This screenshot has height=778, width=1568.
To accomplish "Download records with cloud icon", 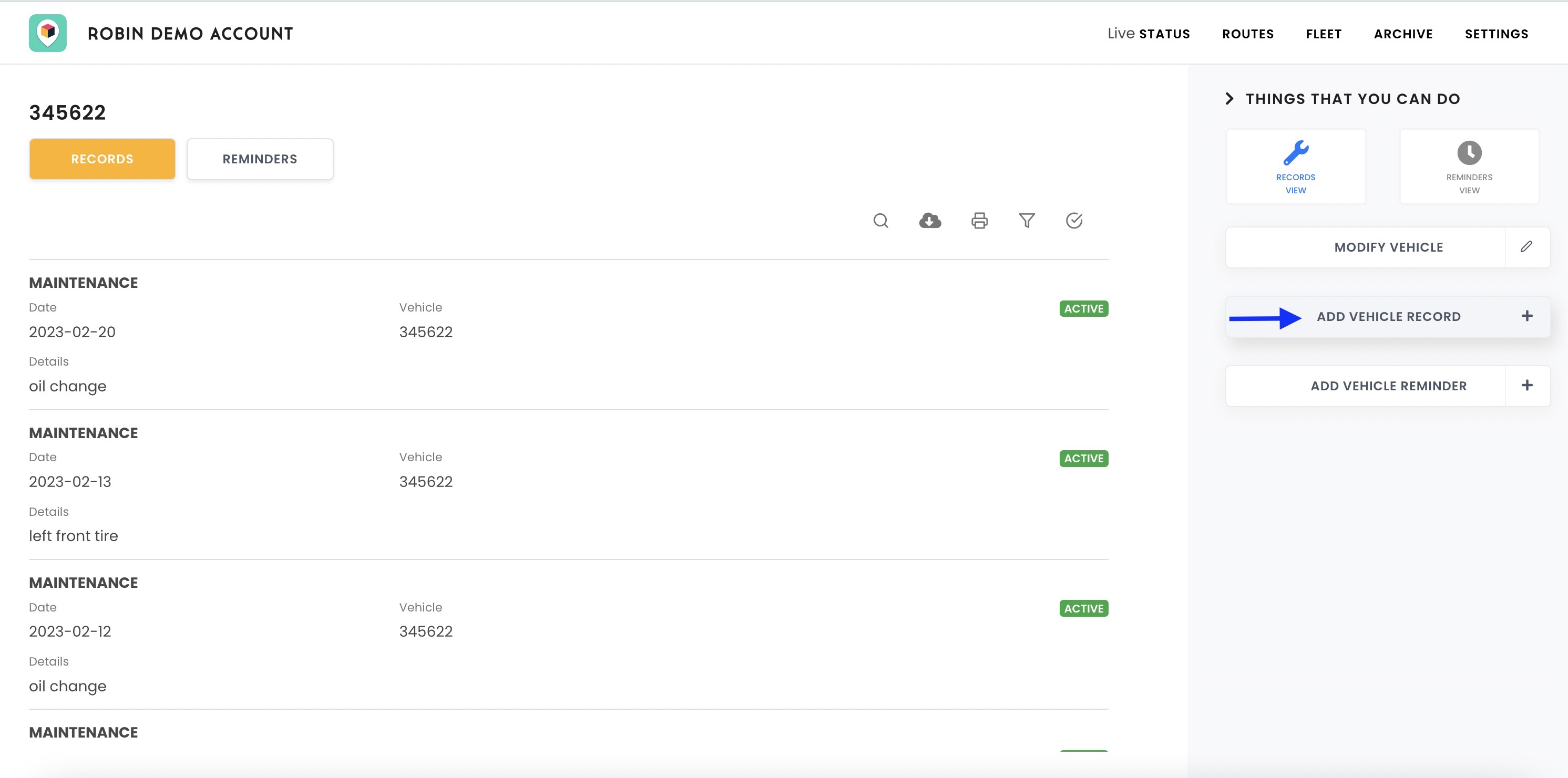I will (x=929, y=220).
